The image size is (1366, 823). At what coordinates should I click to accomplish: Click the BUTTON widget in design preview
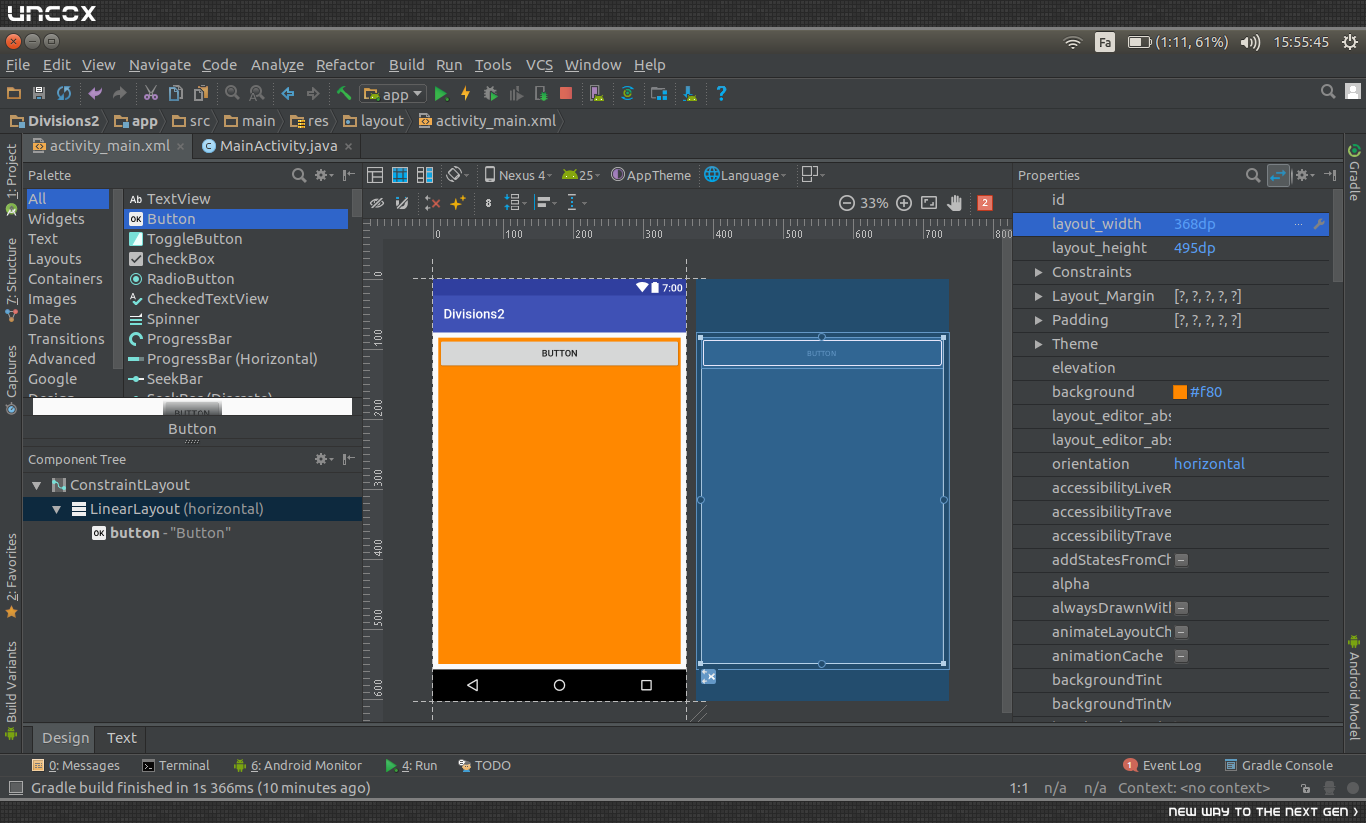click(560, 353)
